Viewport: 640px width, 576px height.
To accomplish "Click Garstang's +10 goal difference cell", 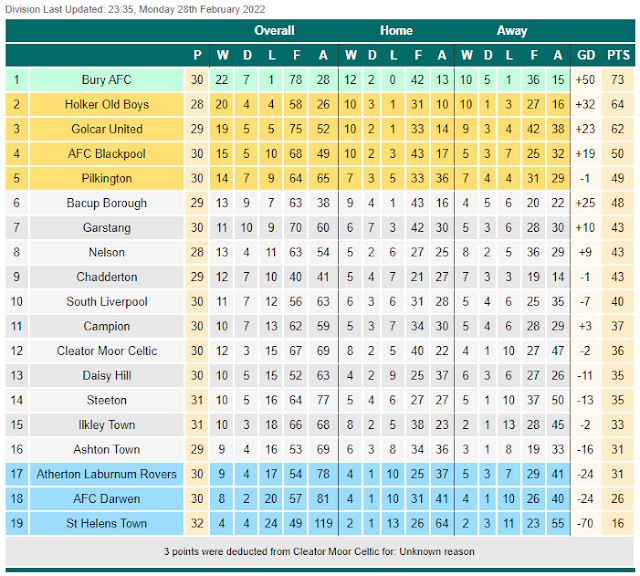I will [585, 228].
